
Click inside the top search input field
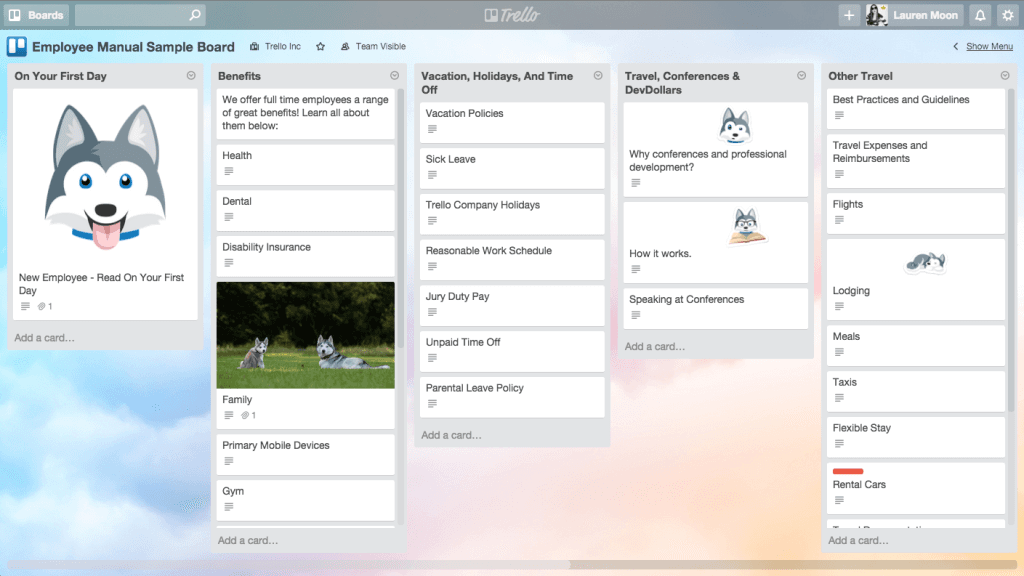point(135,15)
